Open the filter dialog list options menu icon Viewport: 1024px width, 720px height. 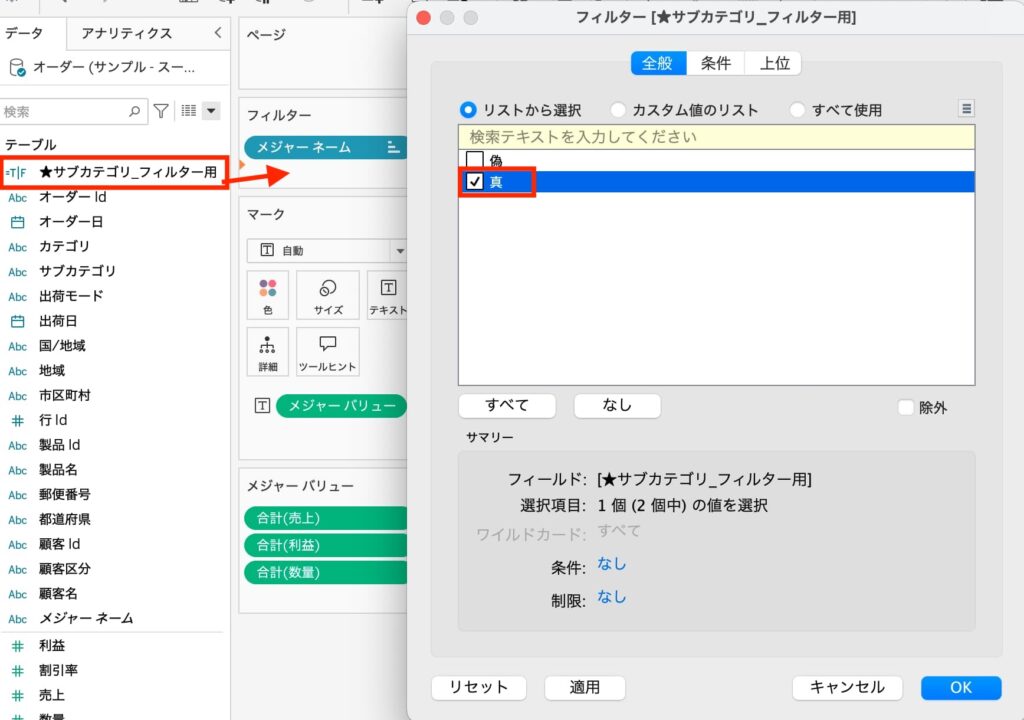[x=966, y=109]
